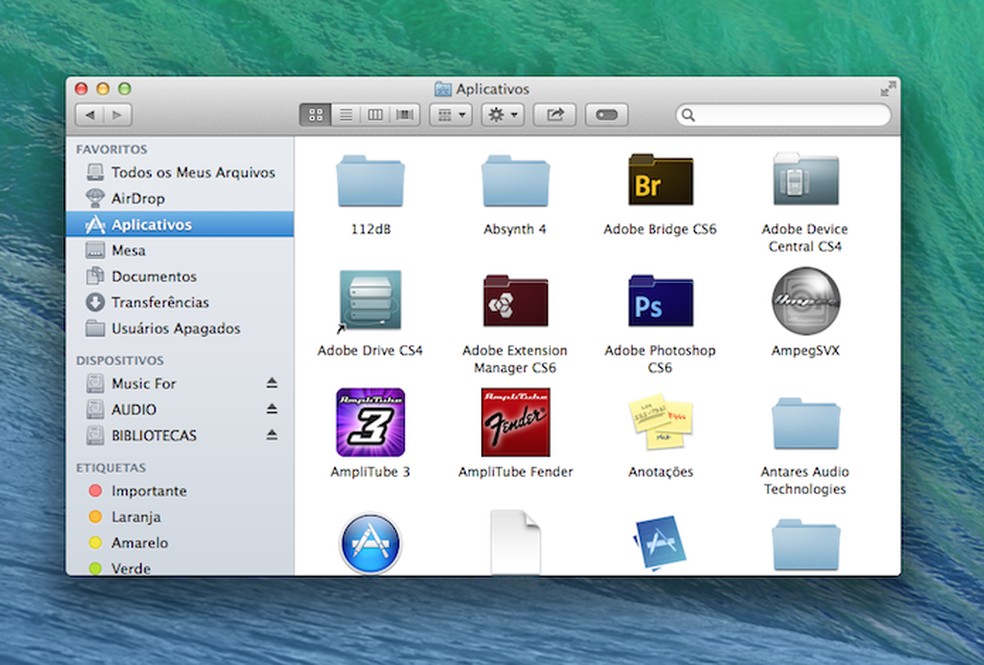Switch to list view mode
The image size is (984, 665).
[x=346, y=115]
